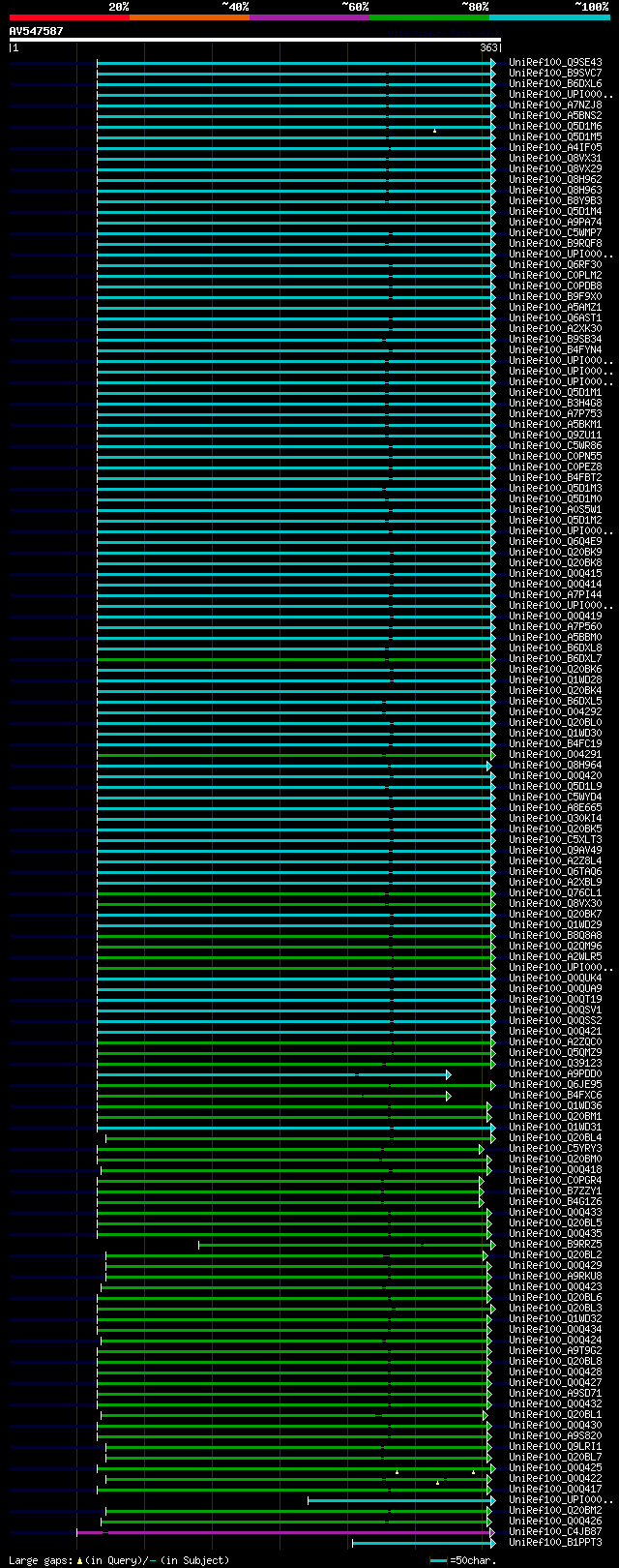Select the UniRef100_C4JB87 label
Image resolution: width=619 pixels, height=1568 pixels.
555,1532
